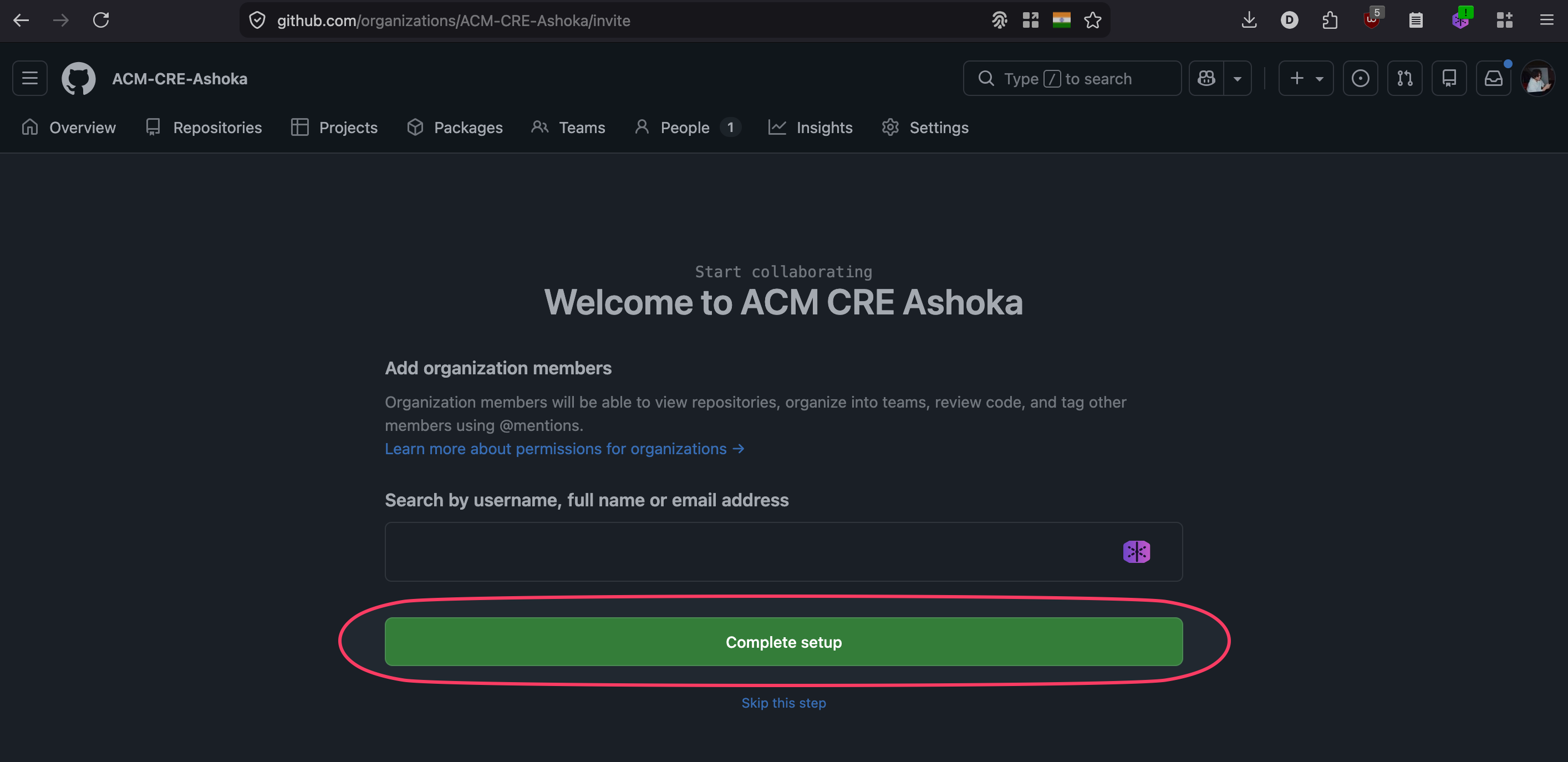The width and height of the screenshot is (1568, 762).
Task: Open the browser hamburger application menu
Action: click(1547, 20)
